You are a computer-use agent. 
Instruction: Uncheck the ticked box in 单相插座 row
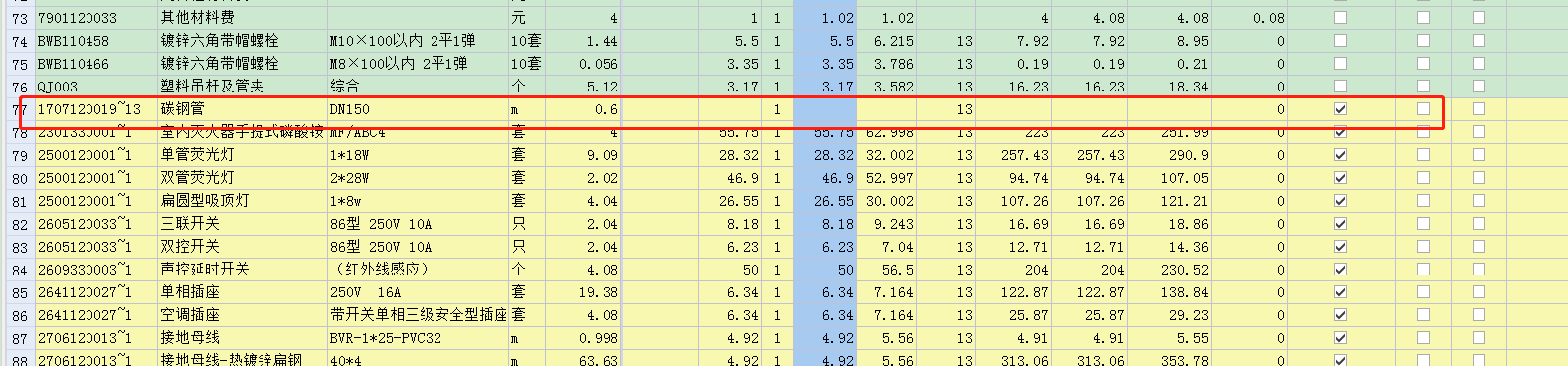[x=1340, y=292]
